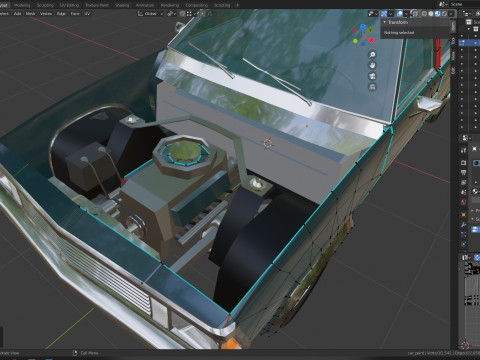The image size is (480, 360).
Task: Open the Render properties tab
Action: pyautogui.click(x=464, y=163)
